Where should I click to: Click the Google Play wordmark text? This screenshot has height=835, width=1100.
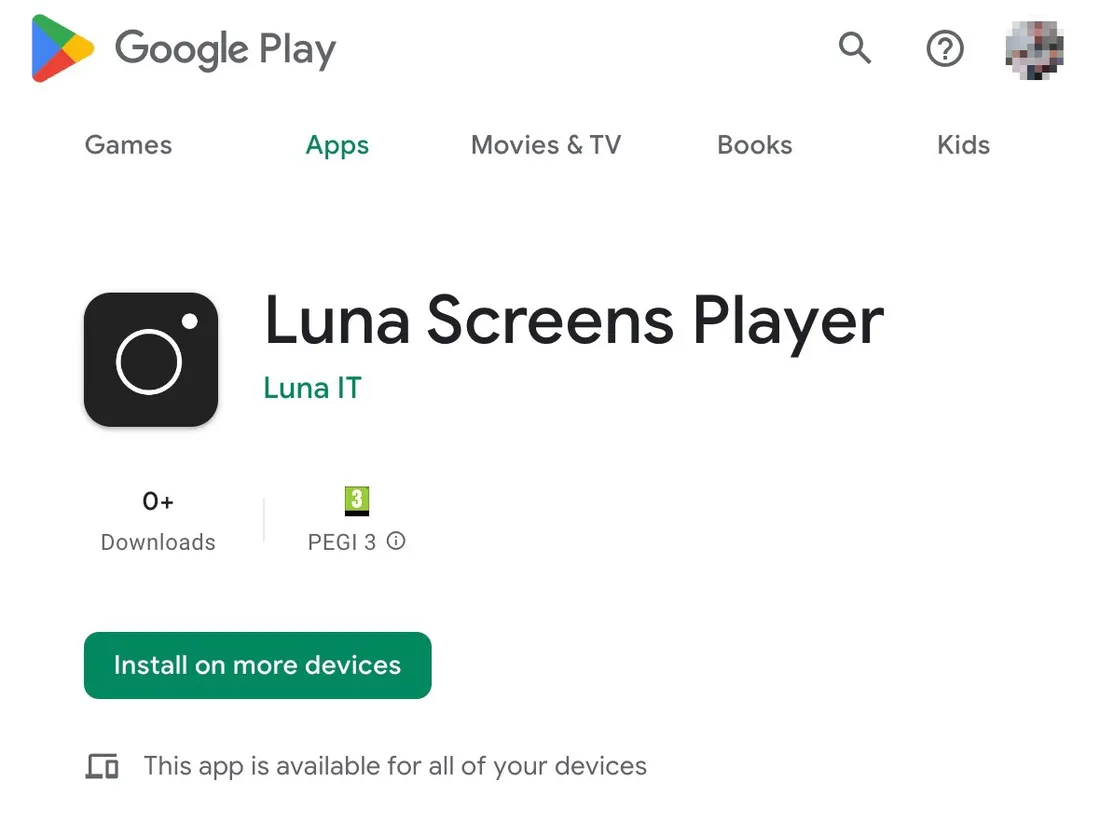click(x=225, y=49)
